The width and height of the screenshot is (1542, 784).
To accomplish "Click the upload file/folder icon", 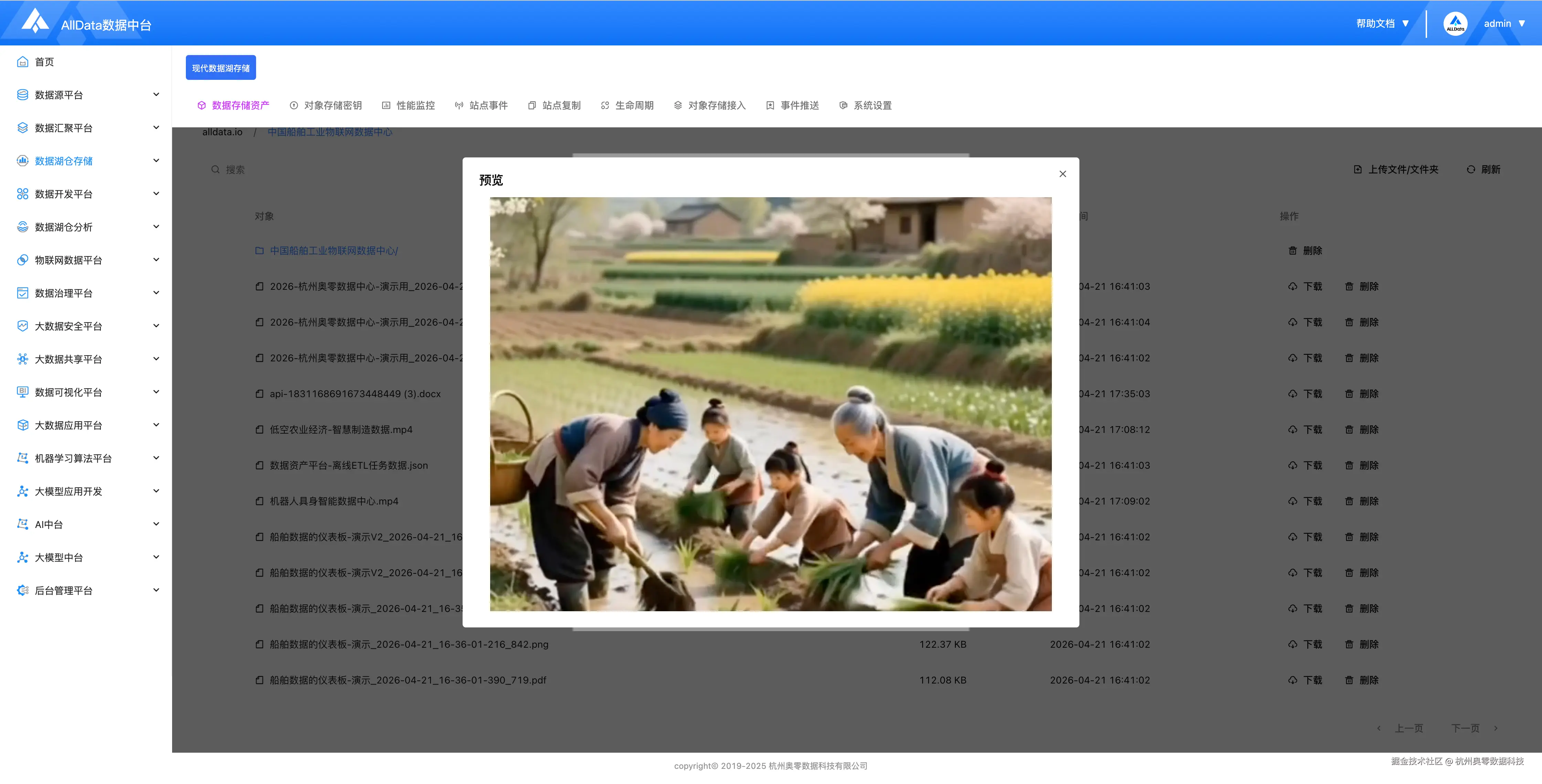I will tap(1358, 169).
